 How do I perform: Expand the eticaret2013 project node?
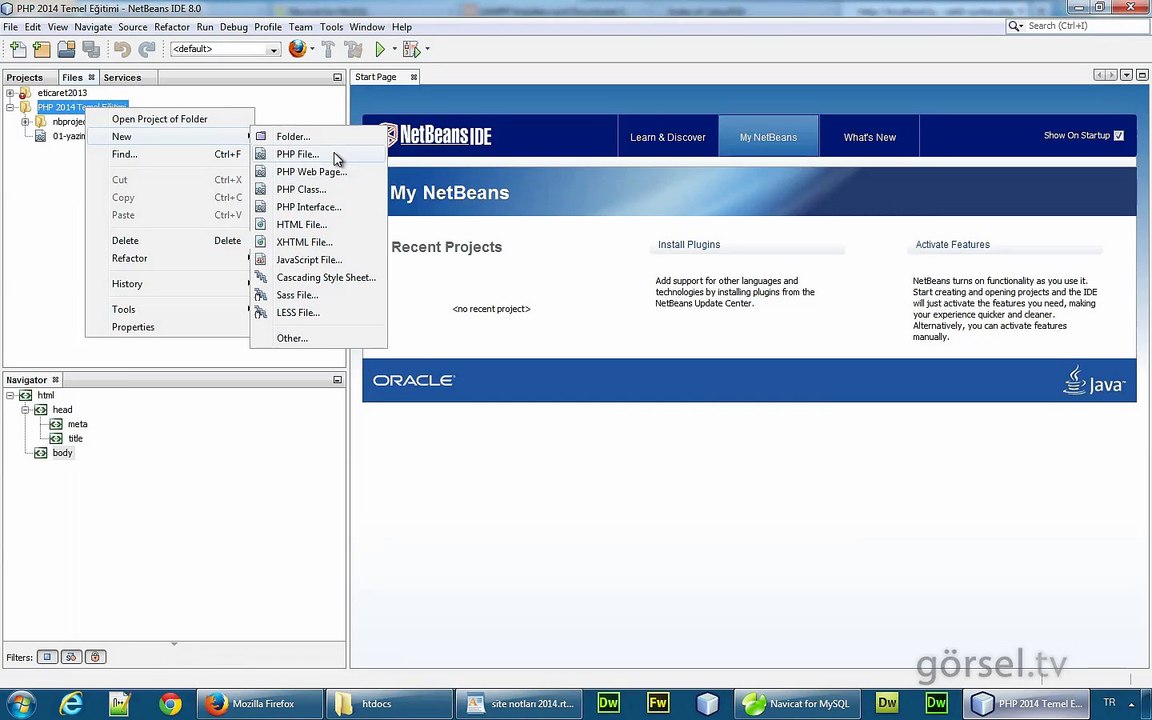pyautogui.click(x=10, y=93)
